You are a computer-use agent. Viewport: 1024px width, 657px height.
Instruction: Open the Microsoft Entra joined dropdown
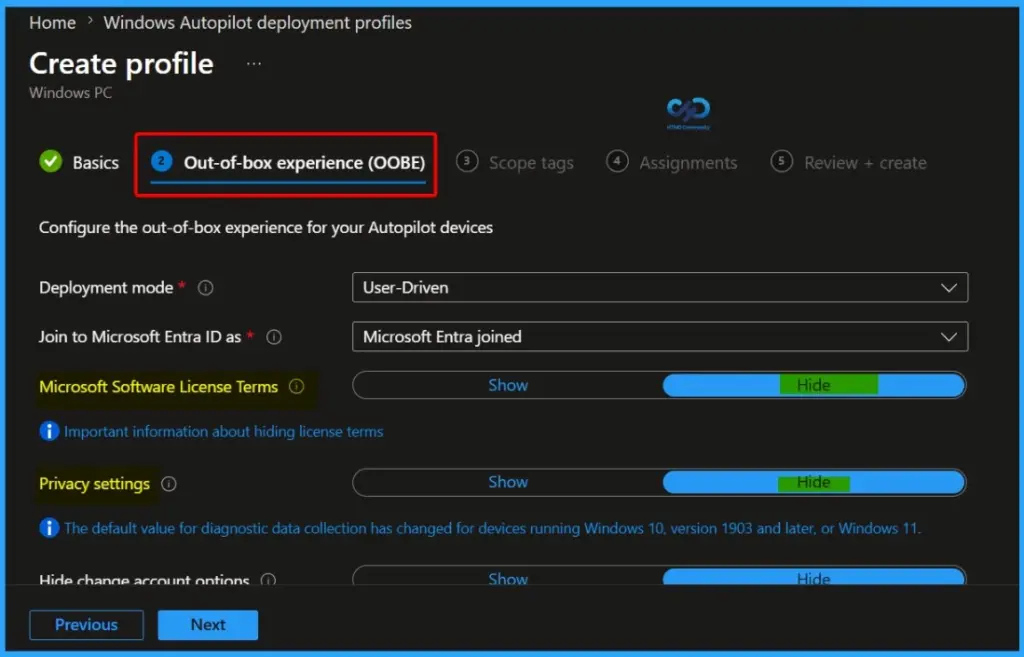pyautogui.click(x=660, y=337)
